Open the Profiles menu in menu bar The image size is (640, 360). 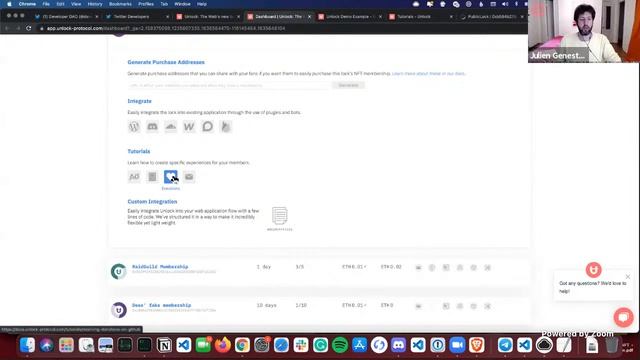click(146, 4)
